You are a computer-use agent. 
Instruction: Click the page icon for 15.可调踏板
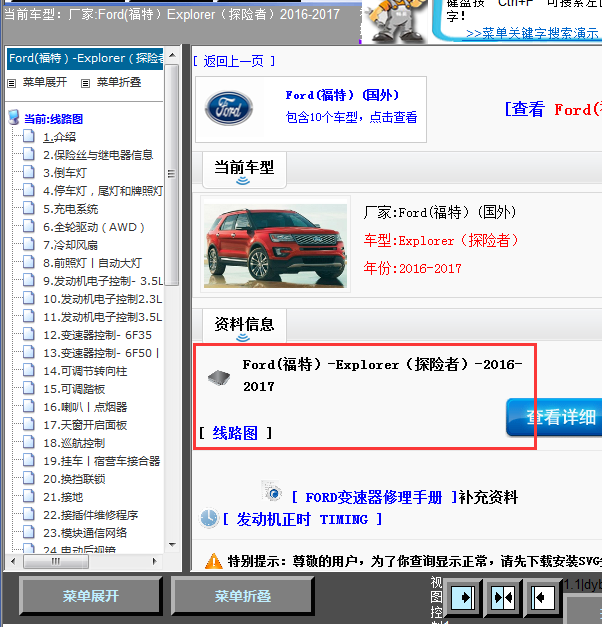point(28,388)
